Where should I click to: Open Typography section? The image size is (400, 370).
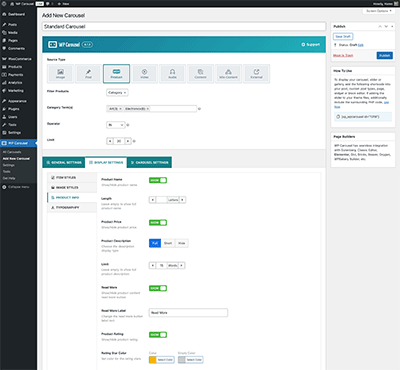click(72, 208)
